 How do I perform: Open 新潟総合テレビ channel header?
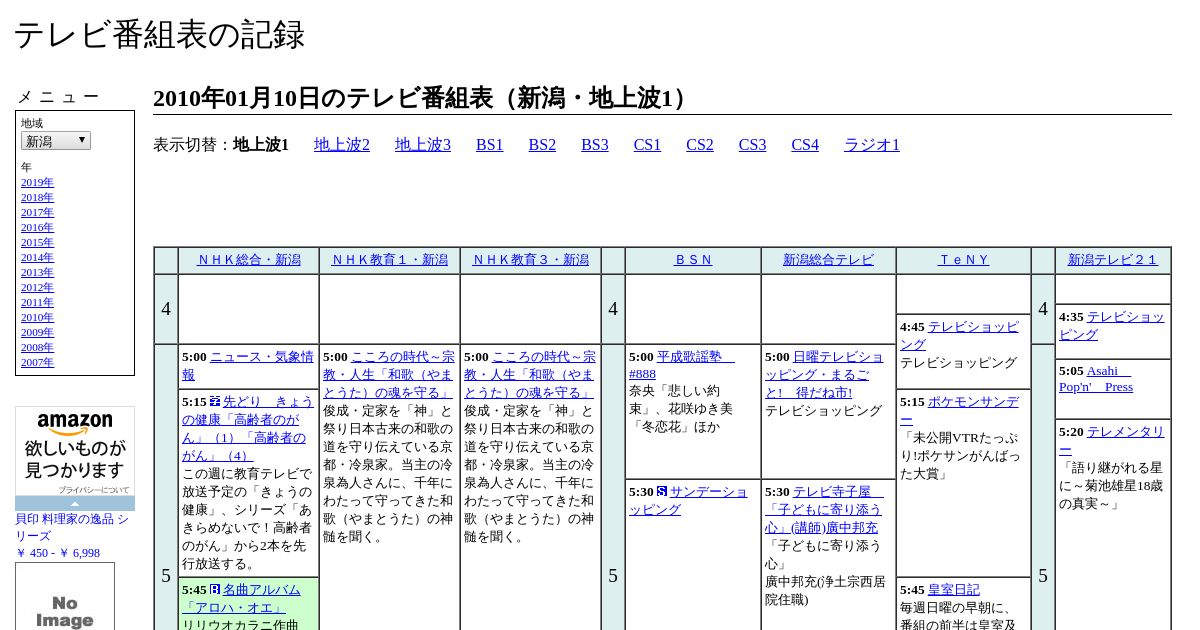click(x=828, y=260)
